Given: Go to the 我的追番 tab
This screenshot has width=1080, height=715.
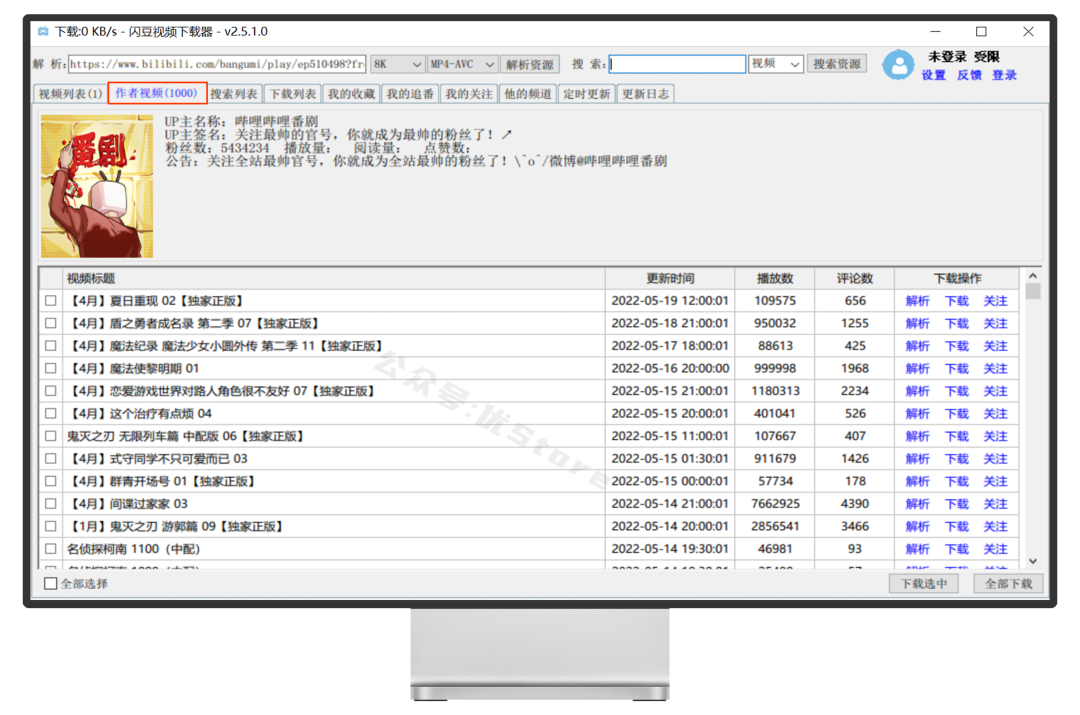Looking at the screenshot, I should point(410,94).
